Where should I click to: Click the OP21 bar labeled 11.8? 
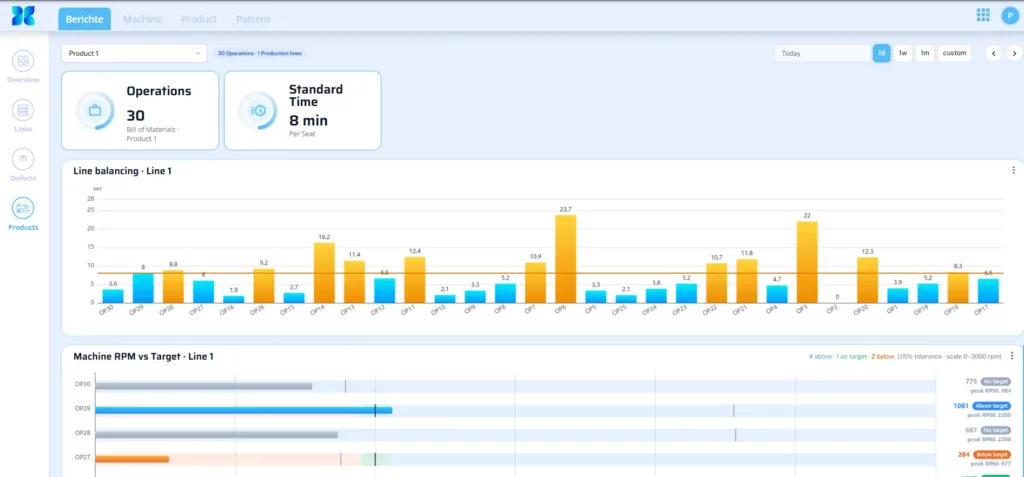747,281
